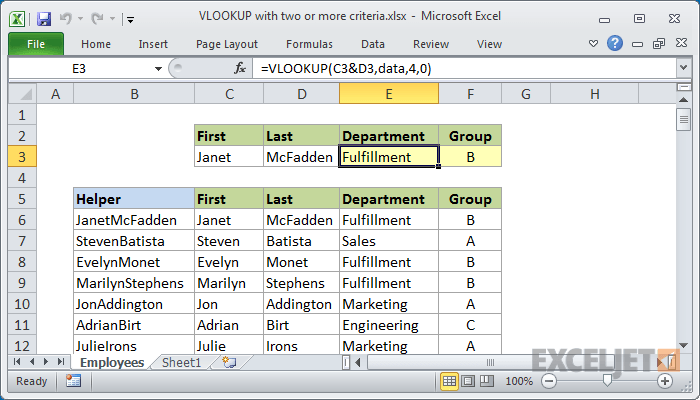Click the Insert Function fx icon
Screen dimensions: 700x400
240,68
